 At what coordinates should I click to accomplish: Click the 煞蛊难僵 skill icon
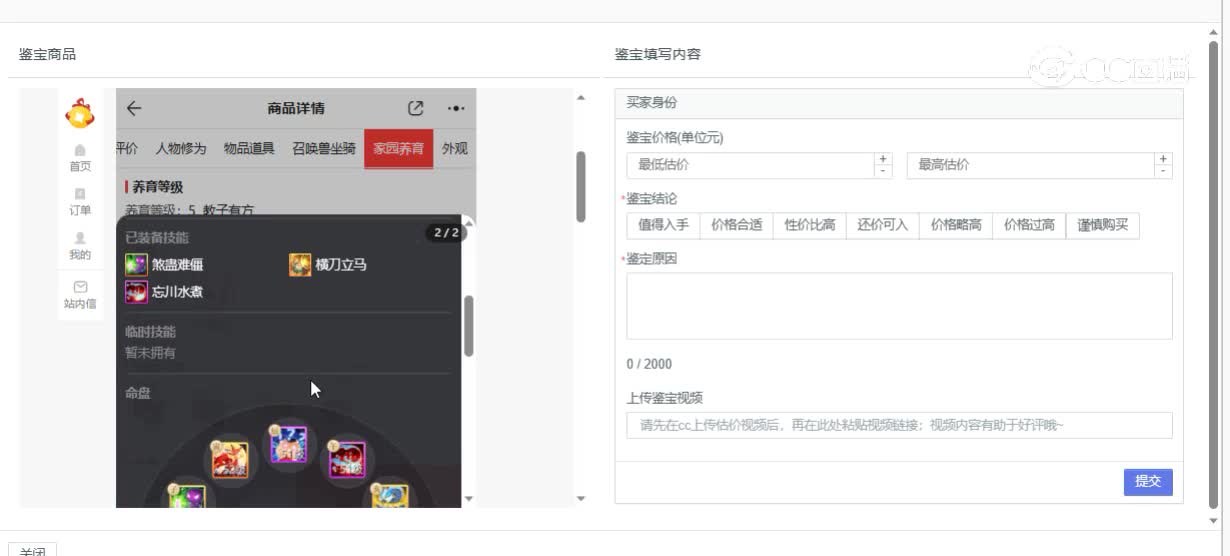pos(136,265)
